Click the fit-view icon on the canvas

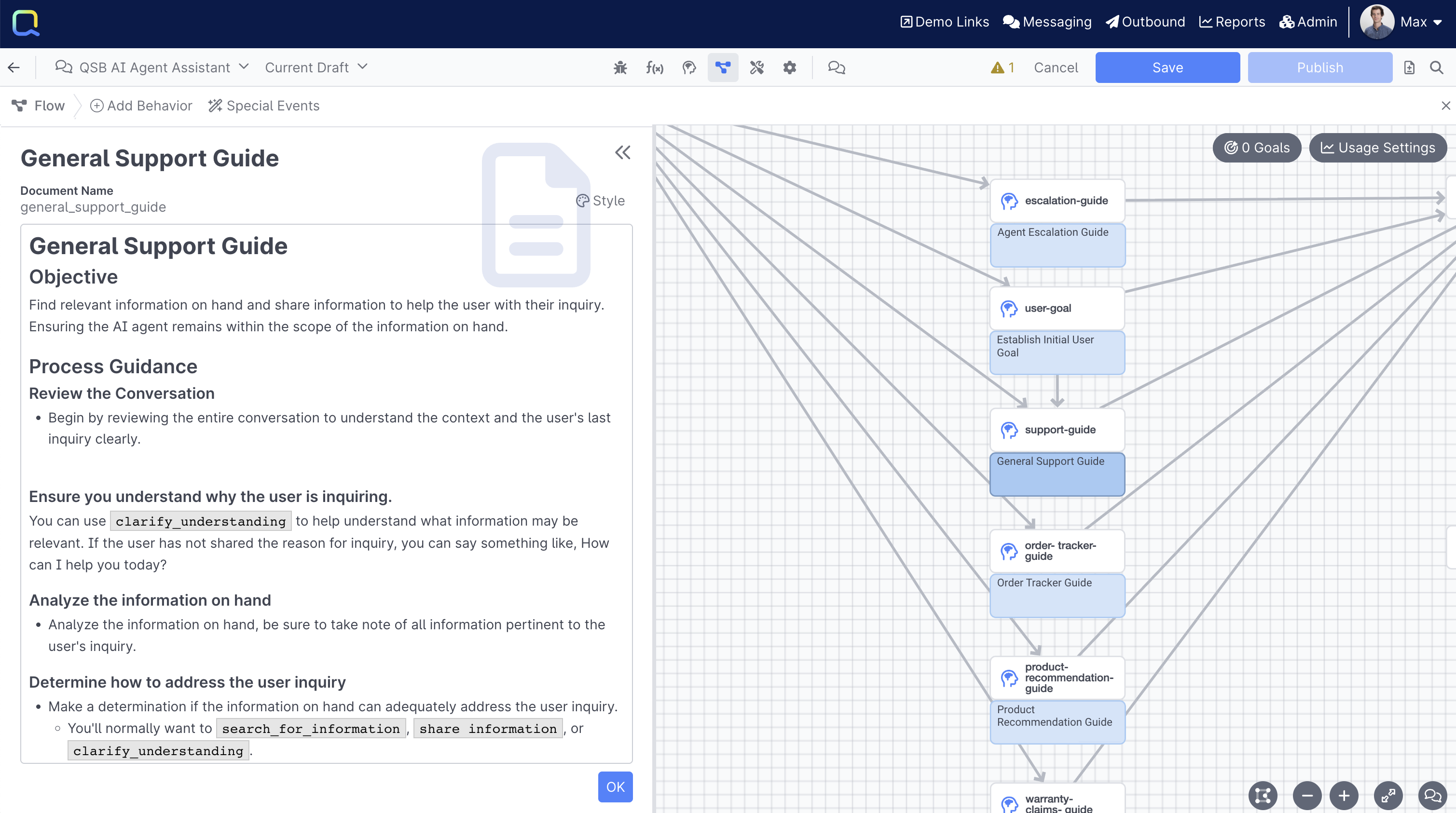pos(1263,796)
